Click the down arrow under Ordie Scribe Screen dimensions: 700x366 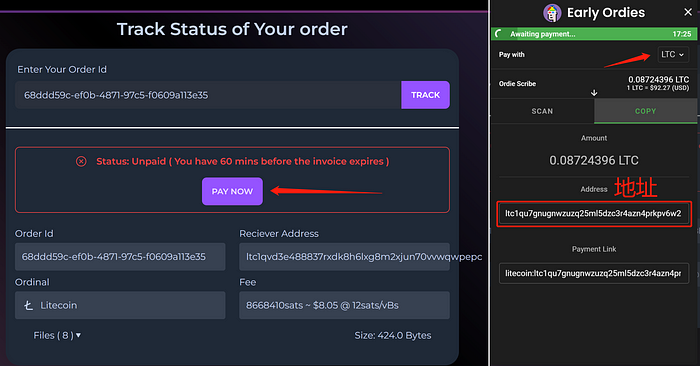tap(594, 93)
